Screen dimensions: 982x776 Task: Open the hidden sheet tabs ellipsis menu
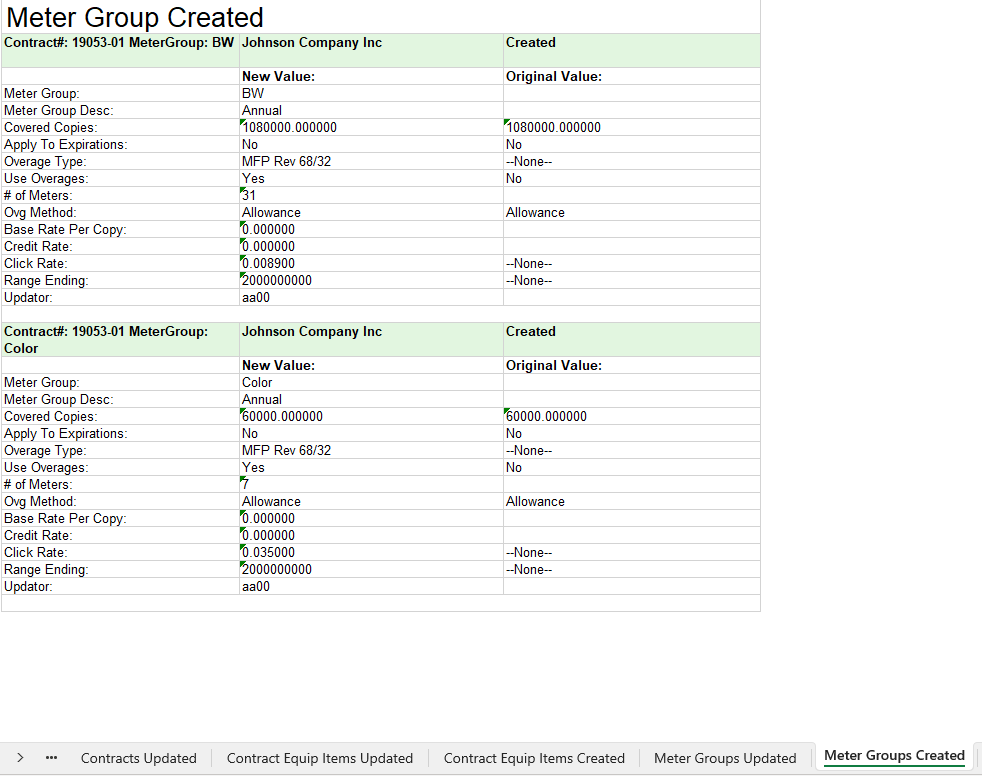click(x=51, y=758)
